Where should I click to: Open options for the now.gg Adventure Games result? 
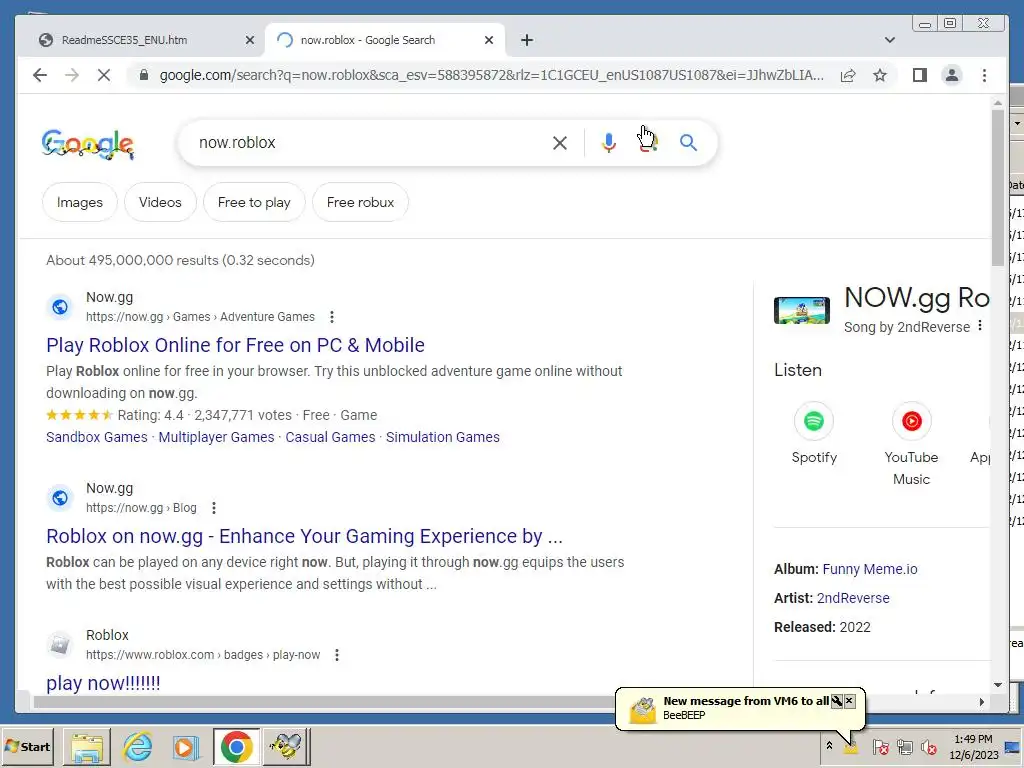pyautogui.click(x=332, y=317)
